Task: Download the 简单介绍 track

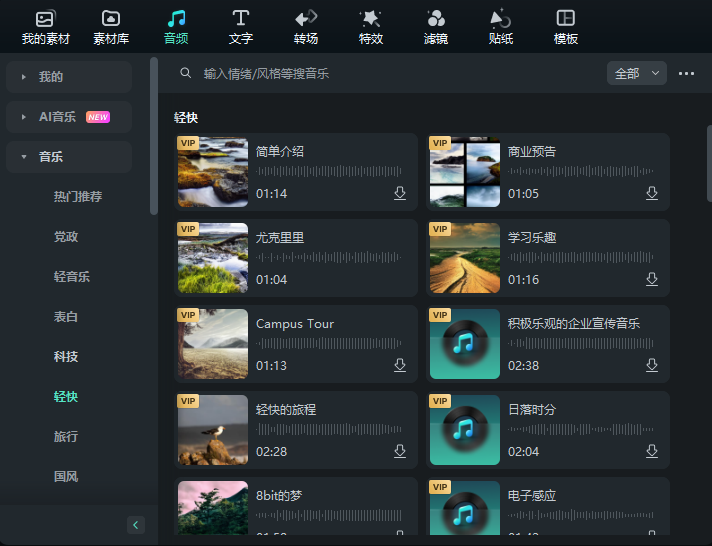Action: pos(400,193)
